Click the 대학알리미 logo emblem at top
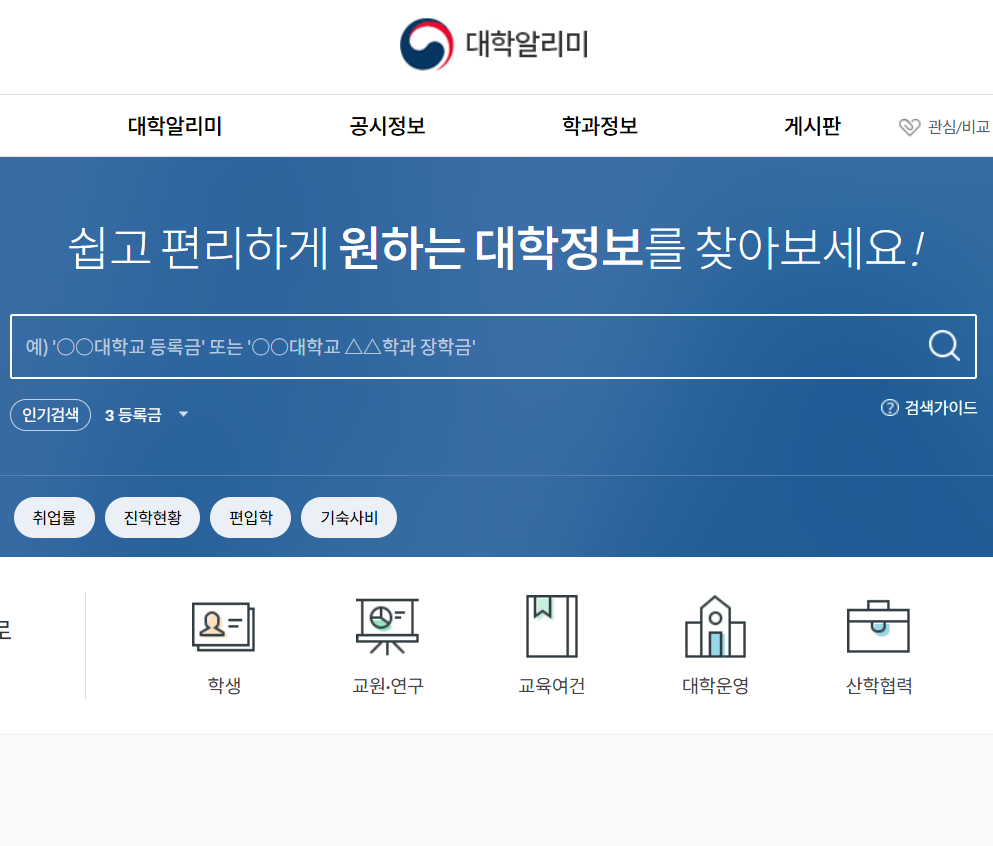 click(x=426, y=44)
